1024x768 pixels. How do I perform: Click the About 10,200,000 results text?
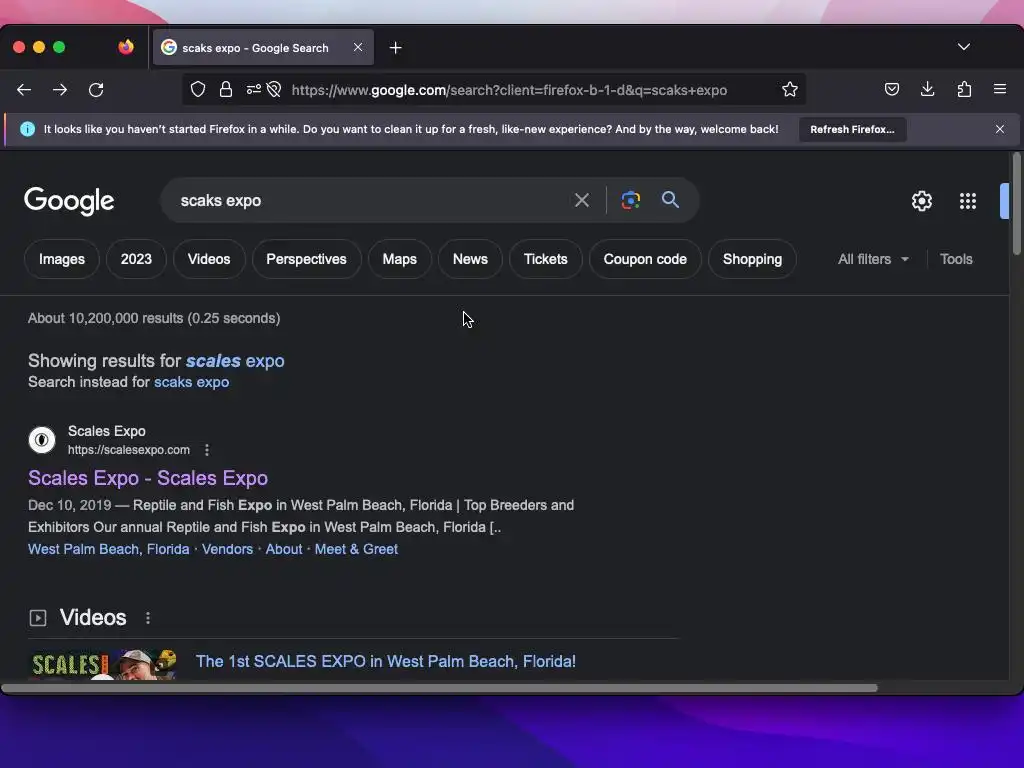pos(154,318)
